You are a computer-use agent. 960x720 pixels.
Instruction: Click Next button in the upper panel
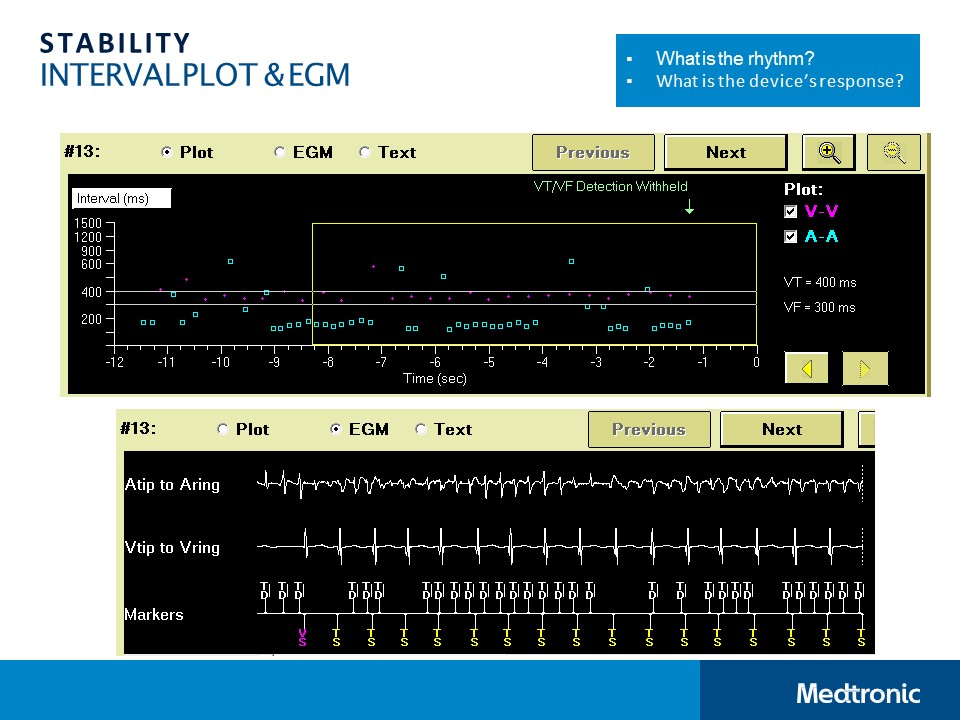pos(726,152)
